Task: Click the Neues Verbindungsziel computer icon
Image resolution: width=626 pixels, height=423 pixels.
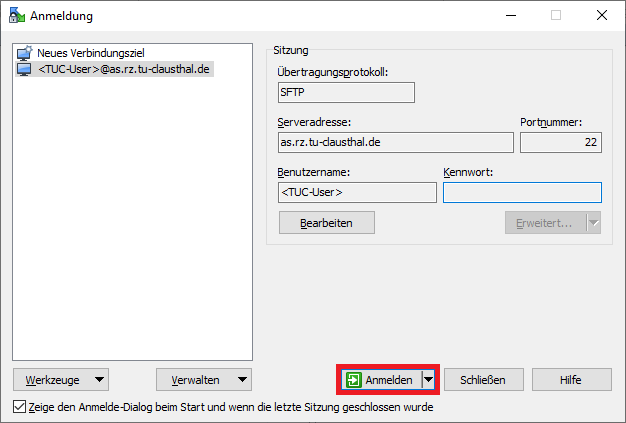Action: (x=25, y=53)
